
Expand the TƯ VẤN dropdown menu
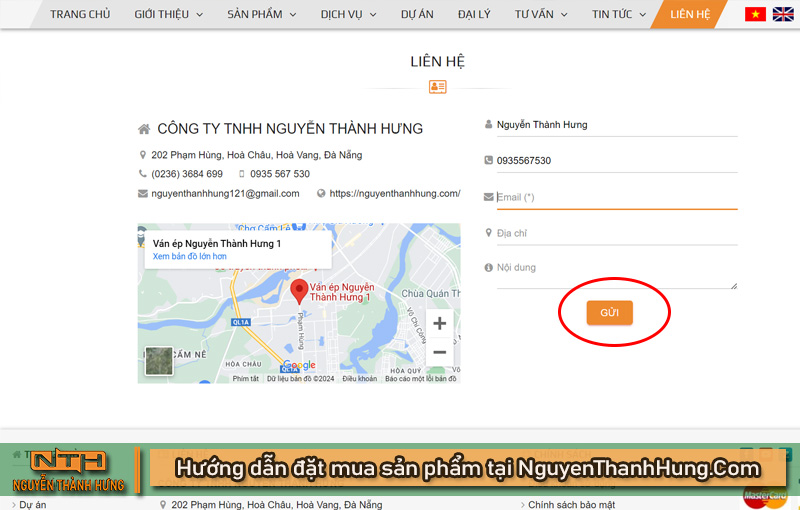point(541,14)
